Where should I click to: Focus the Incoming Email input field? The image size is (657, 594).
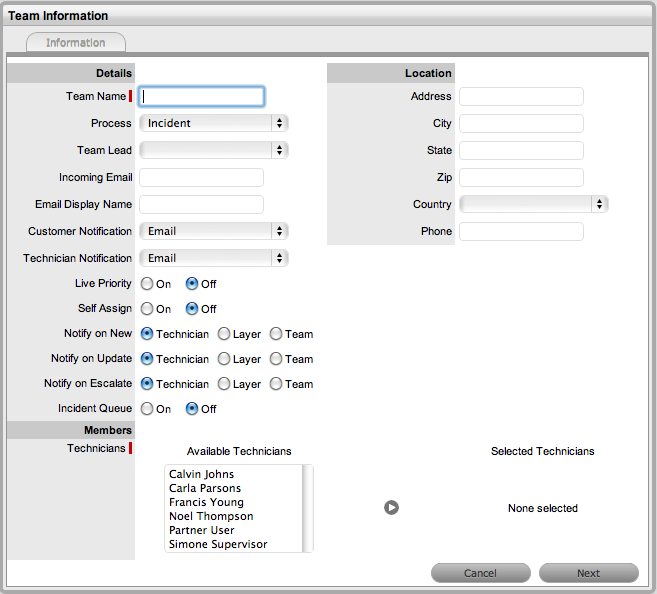pyautogui.click(x=202, y=178)
